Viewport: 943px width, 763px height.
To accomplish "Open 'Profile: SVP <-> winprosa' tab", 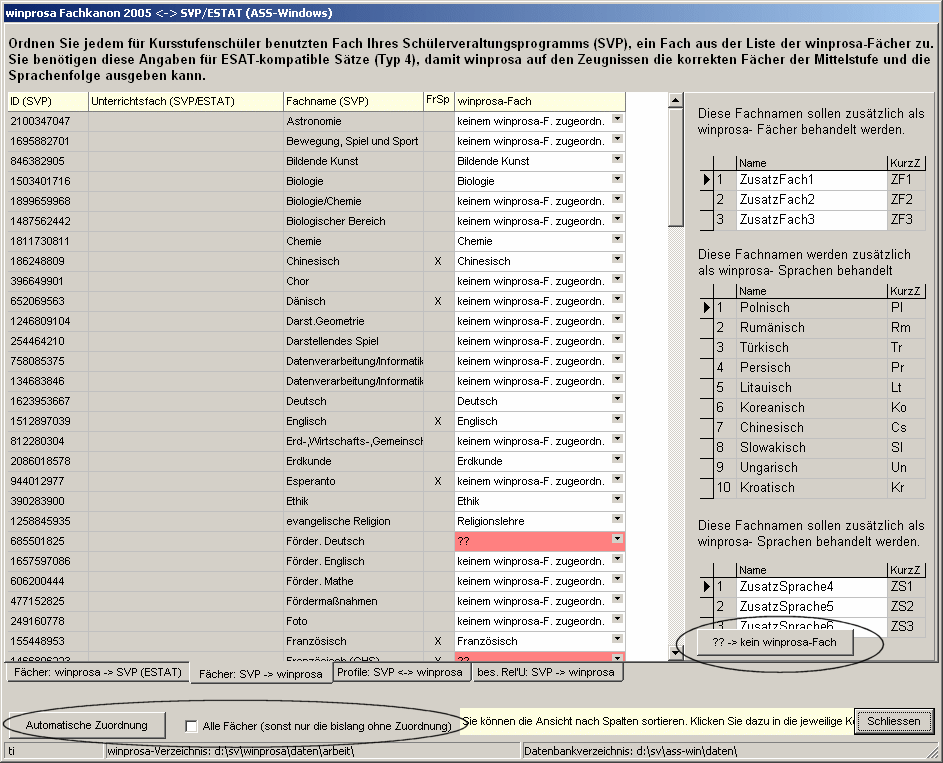I will 400,672.
